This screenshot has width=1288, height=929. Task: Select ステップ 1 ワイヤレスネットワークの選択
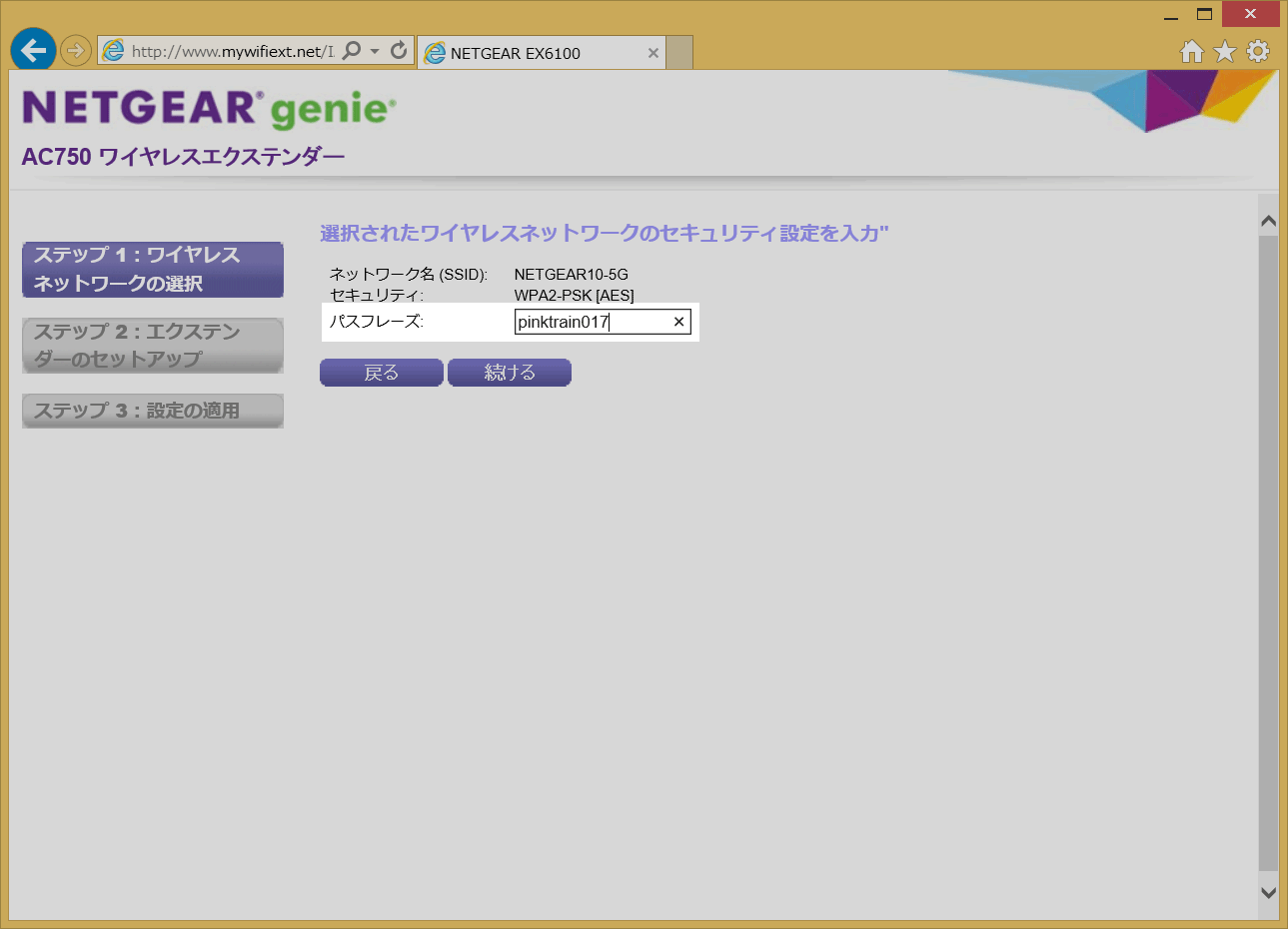pos(153,270)
